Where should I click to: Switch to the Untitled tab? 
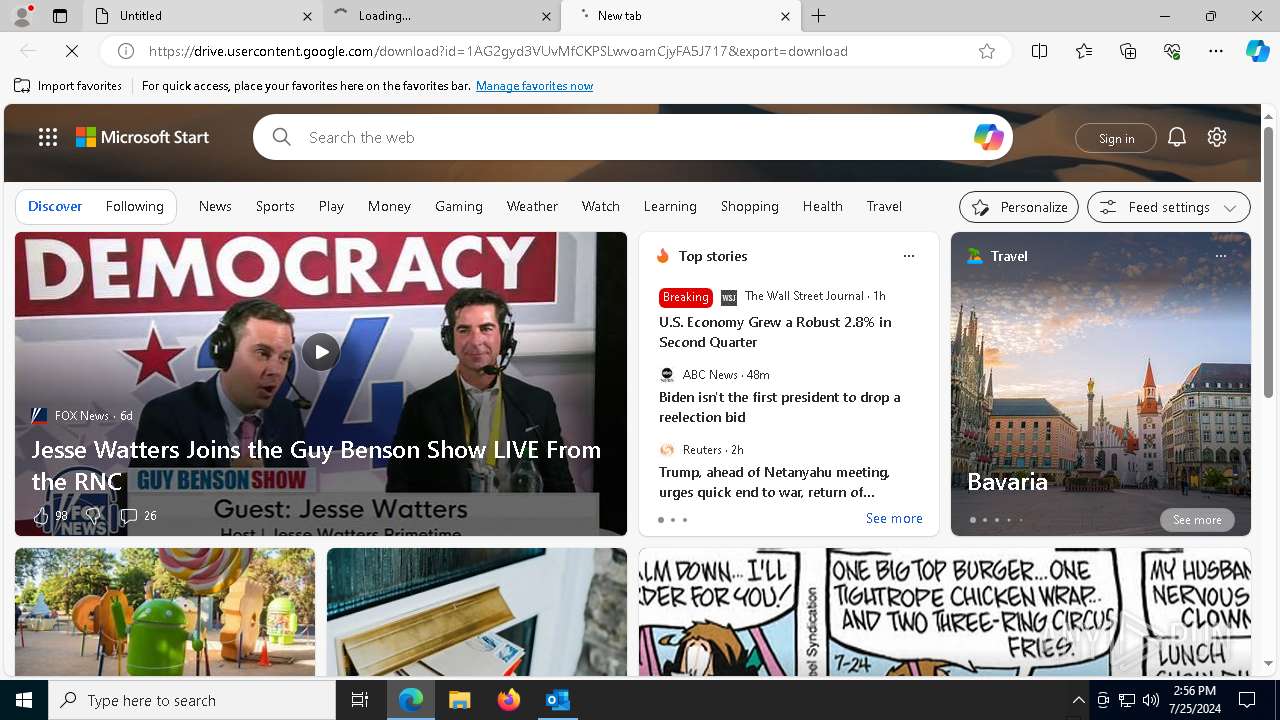pos(203,16)
